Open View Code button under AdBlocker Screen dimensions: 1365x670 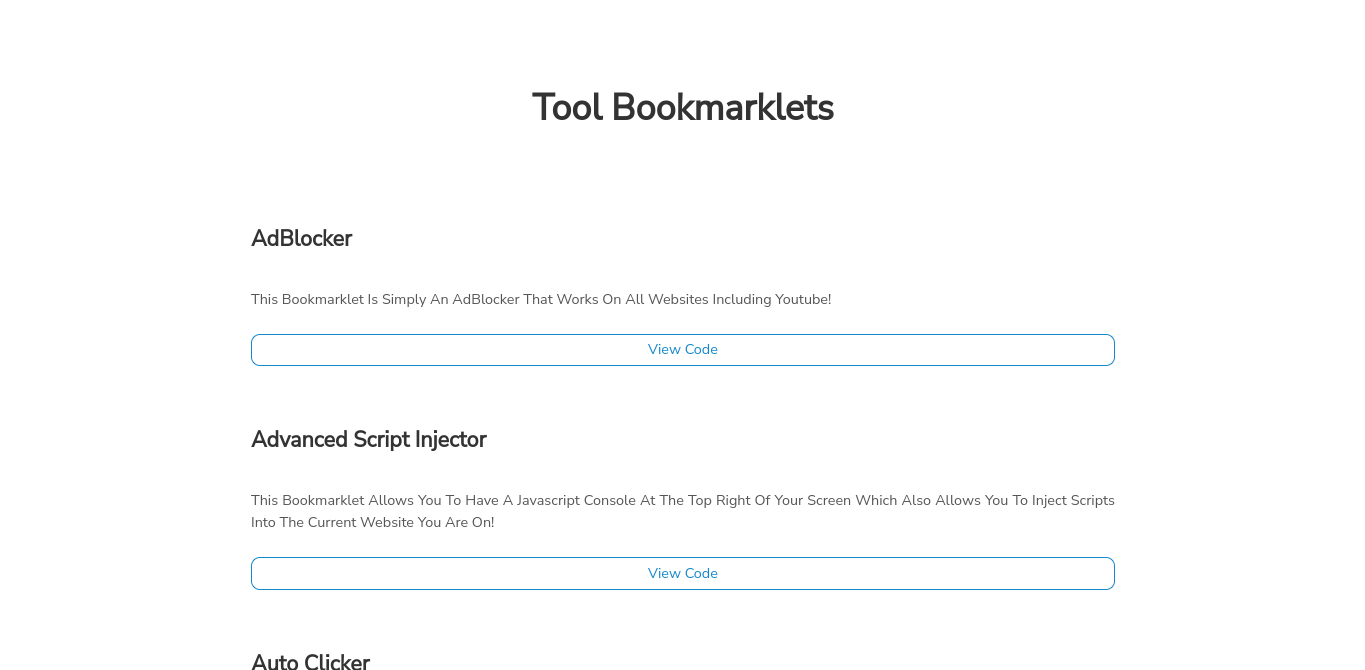682,350
